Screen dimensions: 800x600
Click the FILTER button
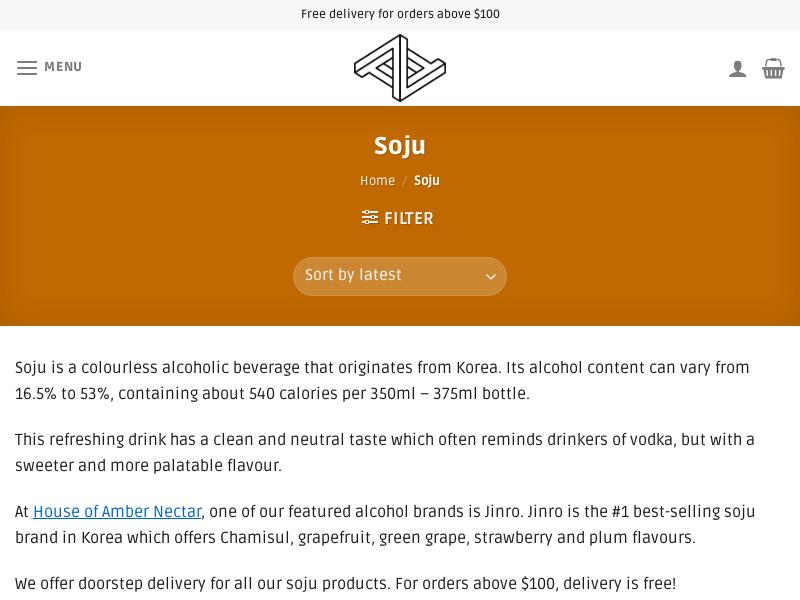click(397, 218)
